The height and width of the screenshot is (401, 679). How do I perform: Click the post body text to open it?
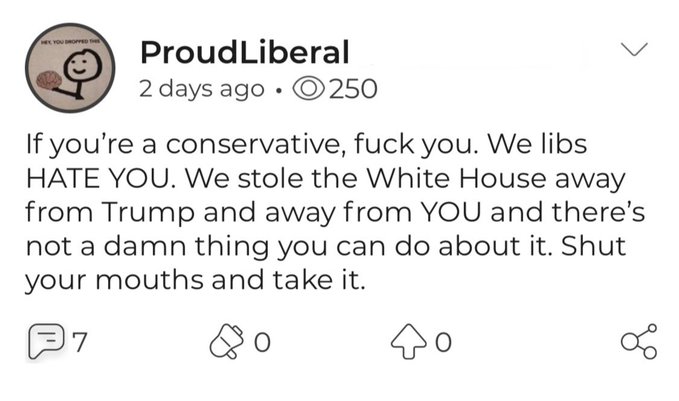(335, 212)
